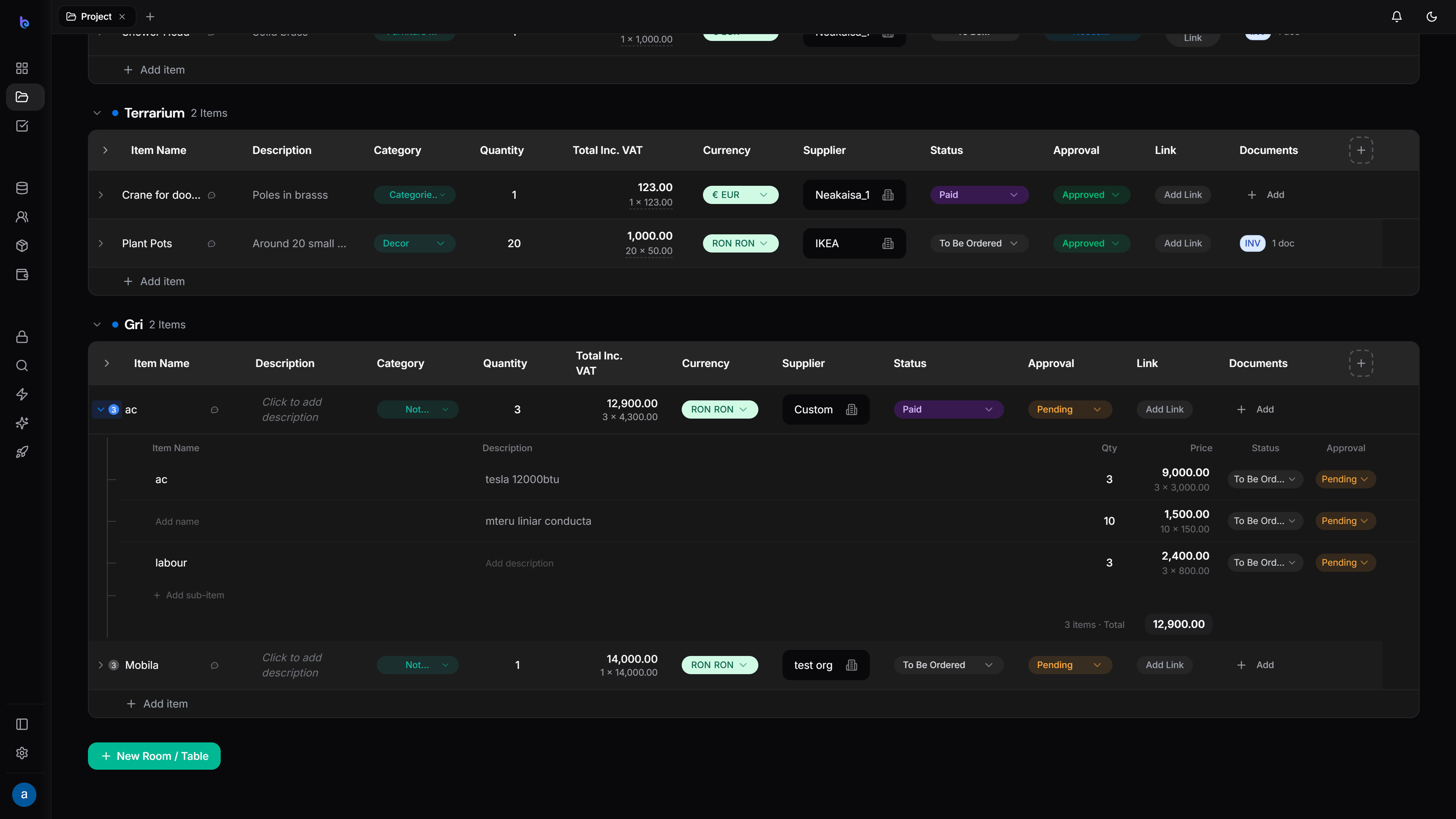Open the database icon in sidebar
1456x819 pixels.
pos(22,188)
